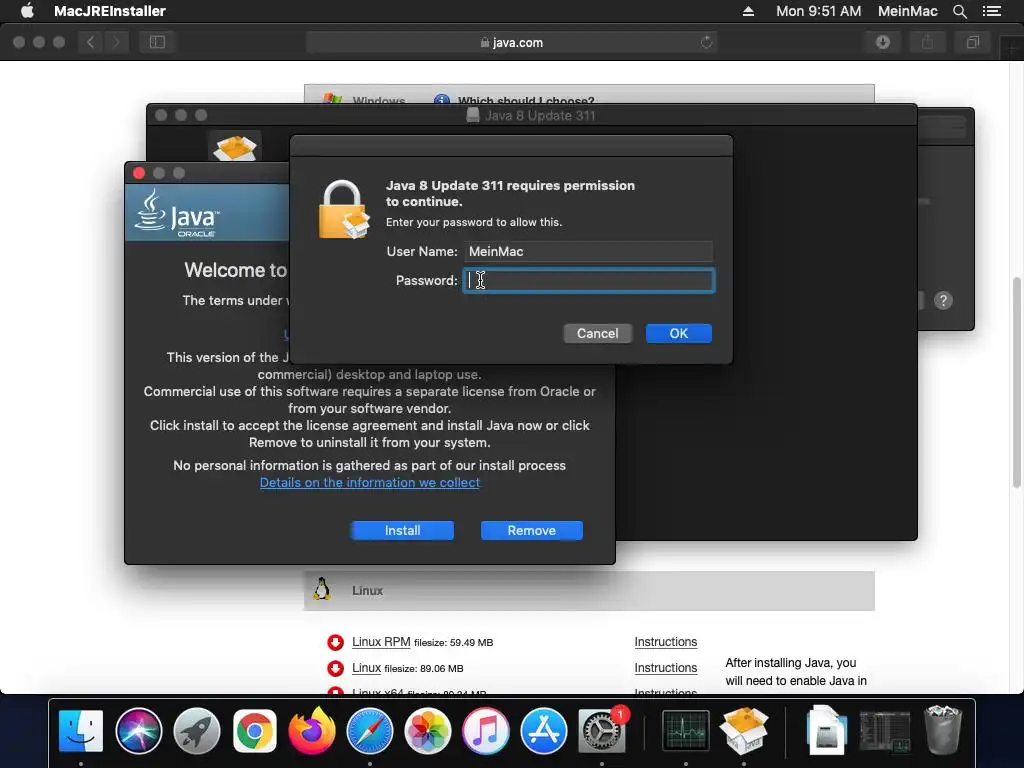Viewport: 1024px width, 768px height.
Task: Click the help question mark button
Action: click(943, 300)
